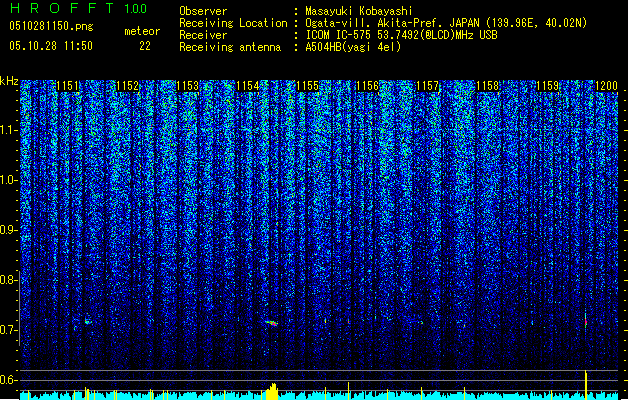
Task: Click the HROFFT 1.0.0 title text
Action: pos(79,8)
